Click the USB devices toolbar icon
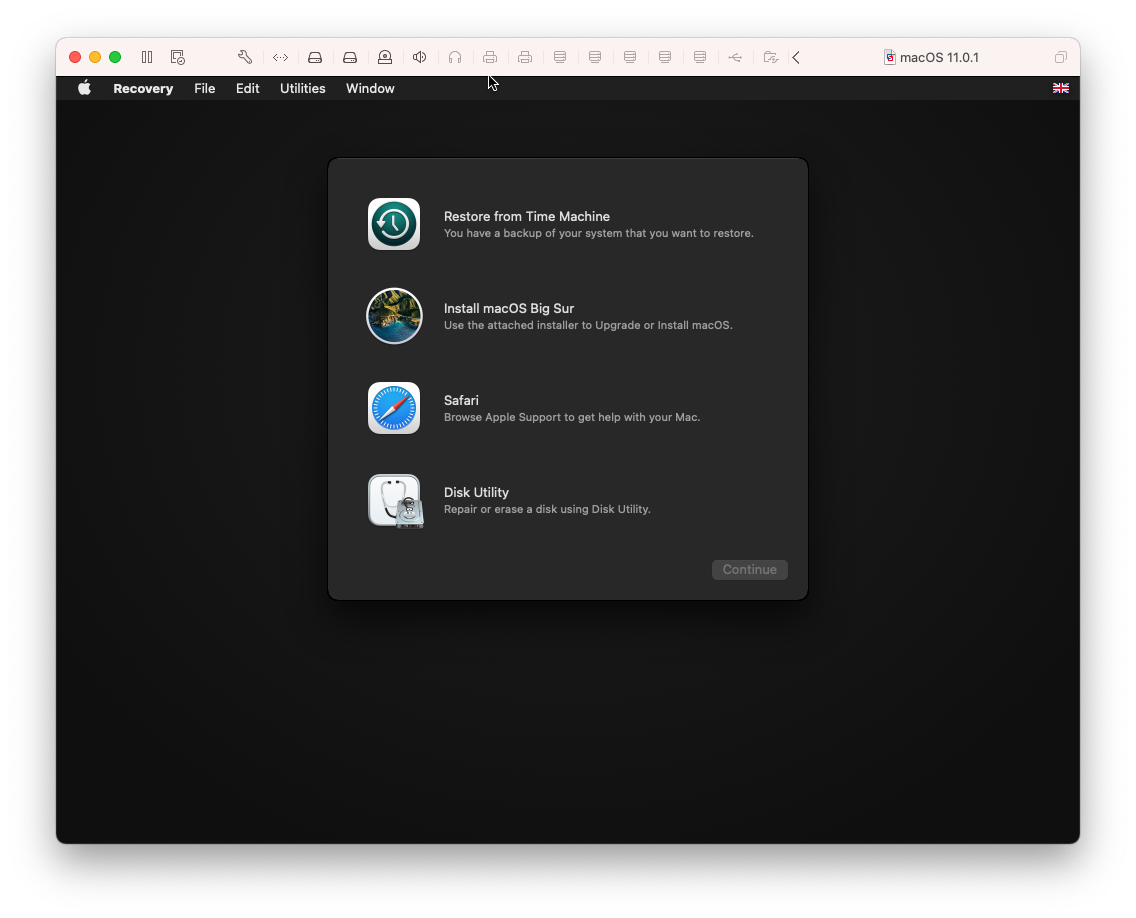 point(735,57)
